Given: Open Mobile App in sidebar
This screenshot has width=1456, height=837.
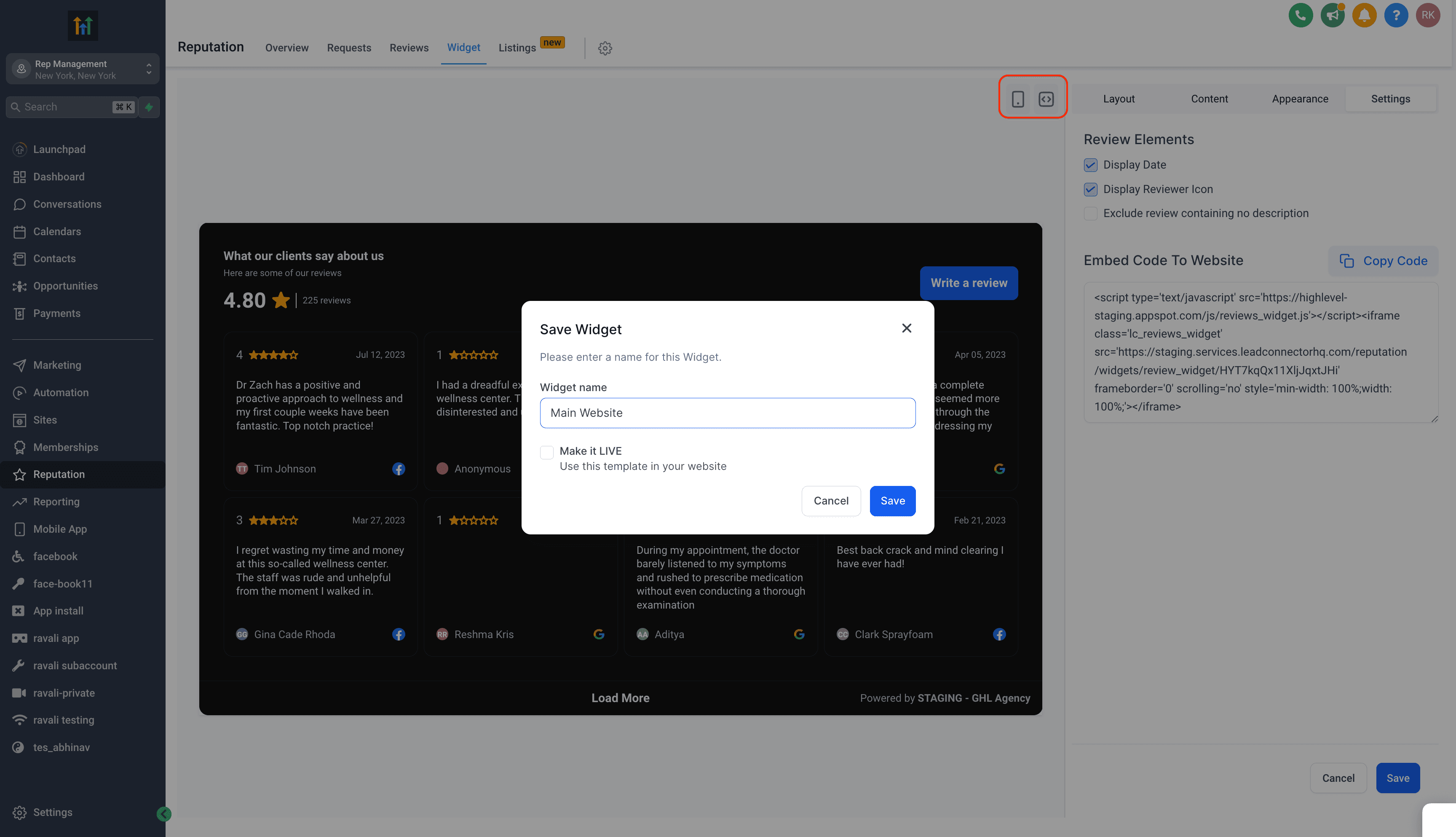Looking at the screenshot, I should pos(60,529).
